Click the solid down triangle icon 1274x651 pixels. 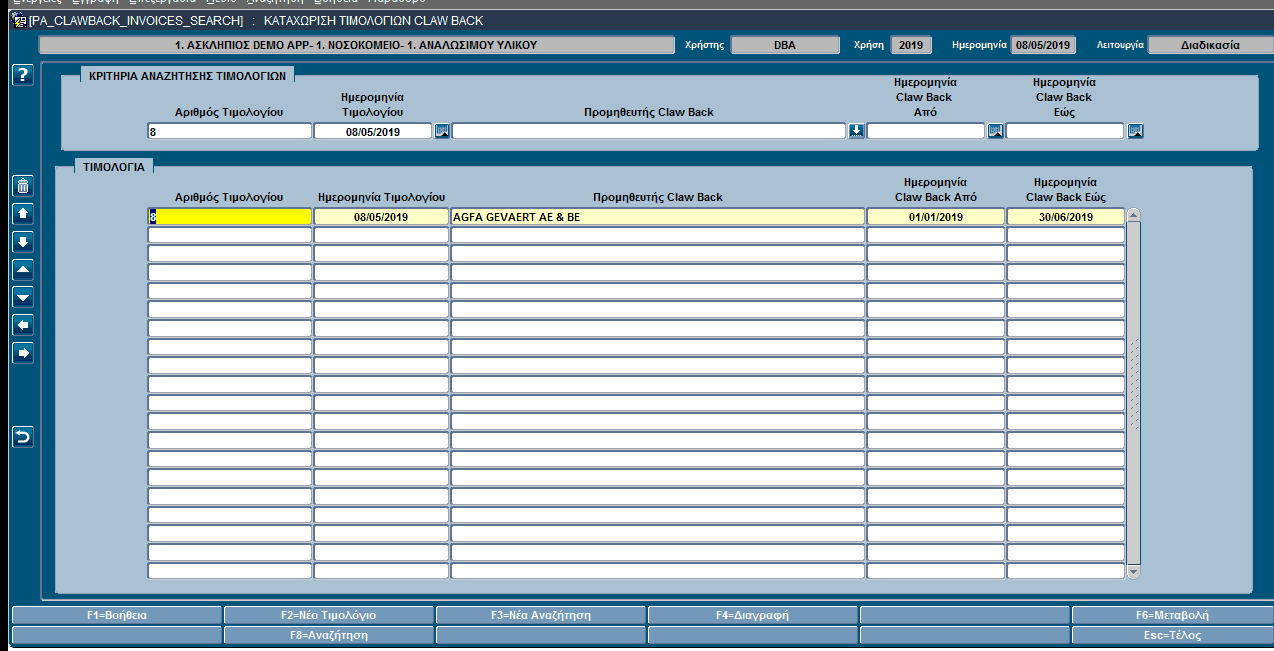(23, 297)
